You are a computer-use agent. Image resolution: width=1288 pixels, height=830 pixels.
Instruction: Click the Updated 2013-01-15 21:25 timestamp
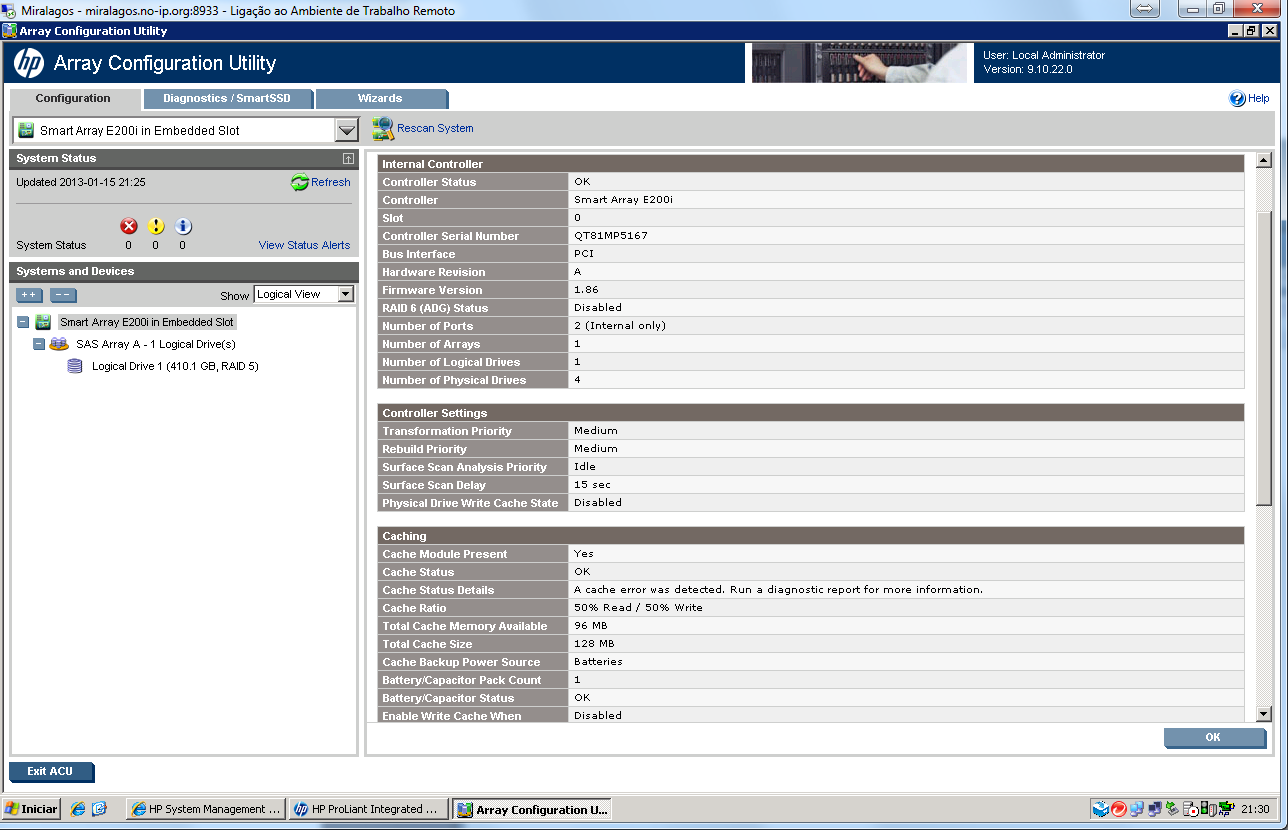point(81,182)
